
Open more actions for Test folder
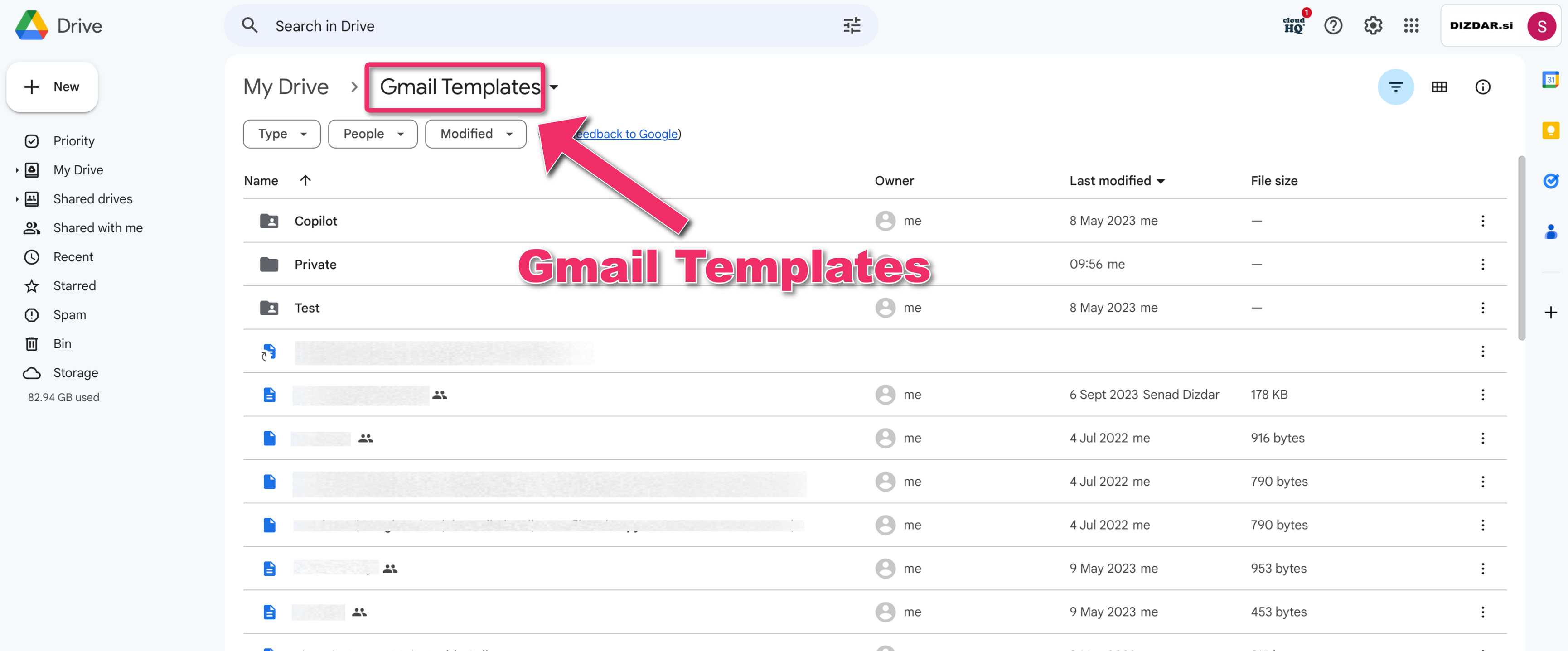coord(1483,308)
